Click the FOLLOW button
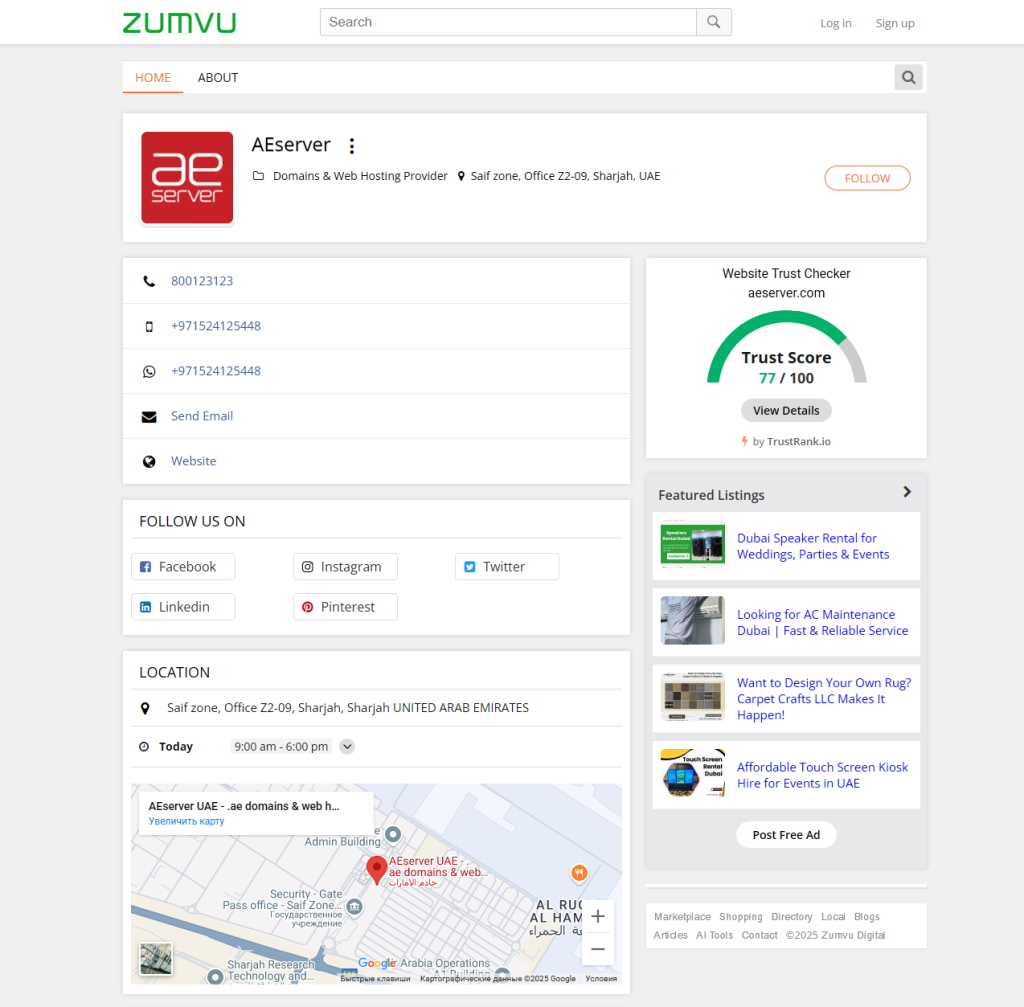 867,178
